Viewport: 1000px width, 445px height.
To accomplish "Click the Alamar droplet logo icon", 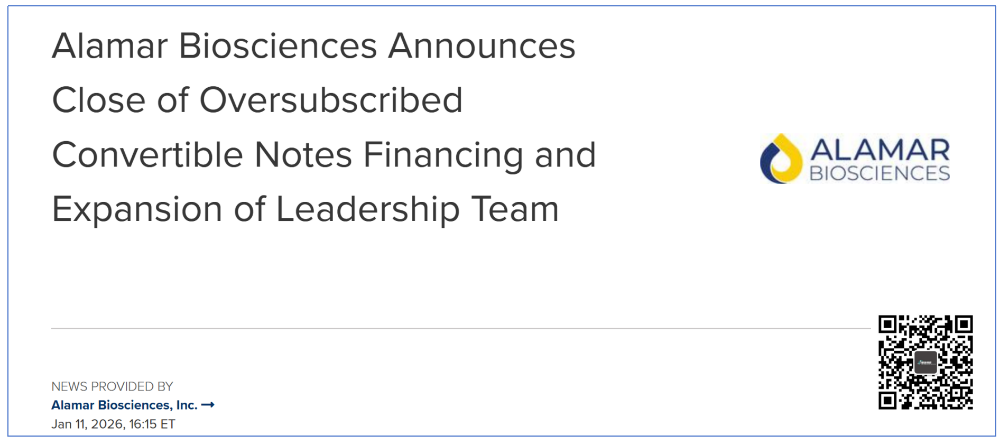I will 781,160.
